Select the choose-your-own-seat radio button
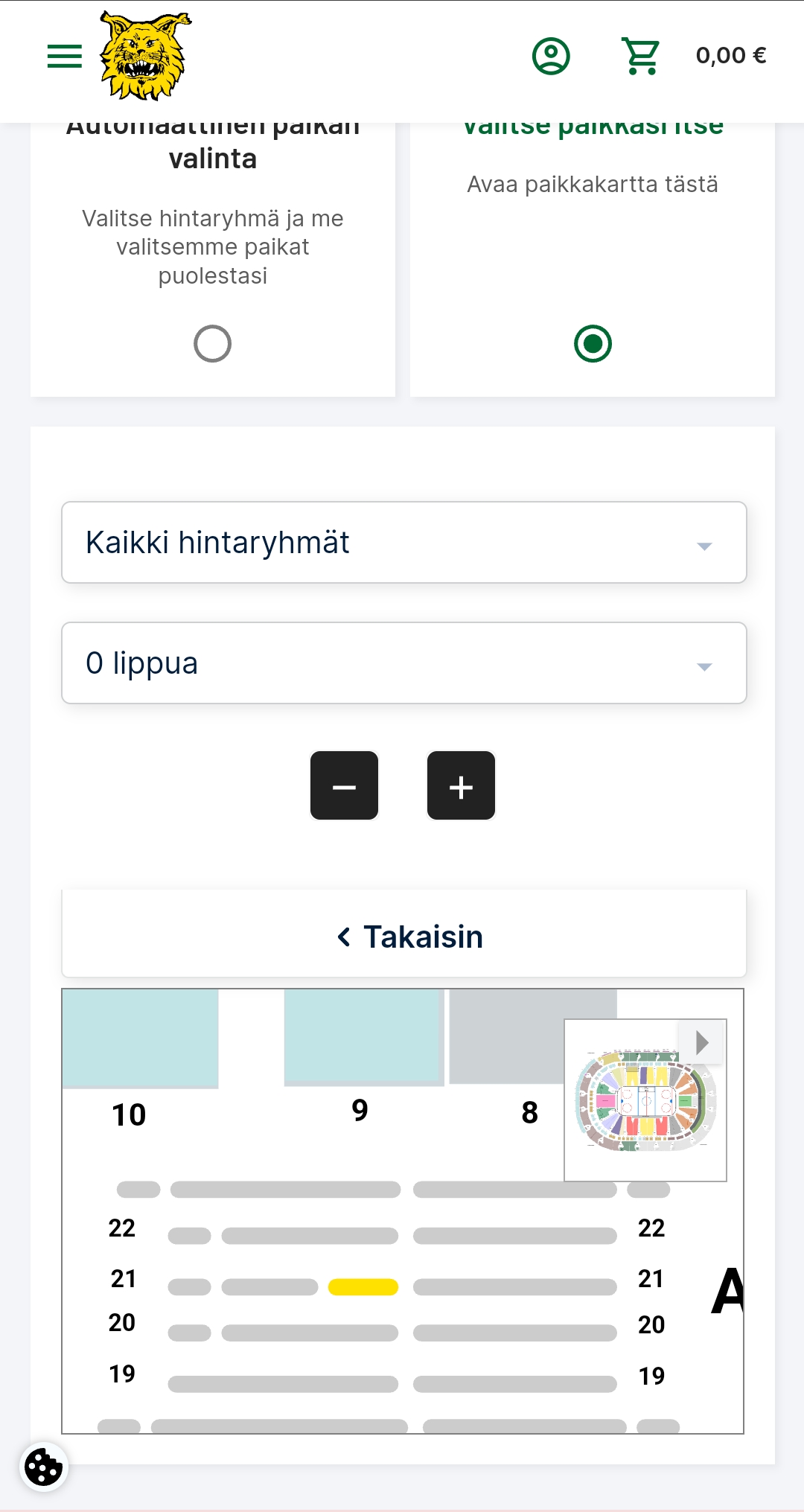Viewport: 804px width, 1512px height. tap(593, 344)
